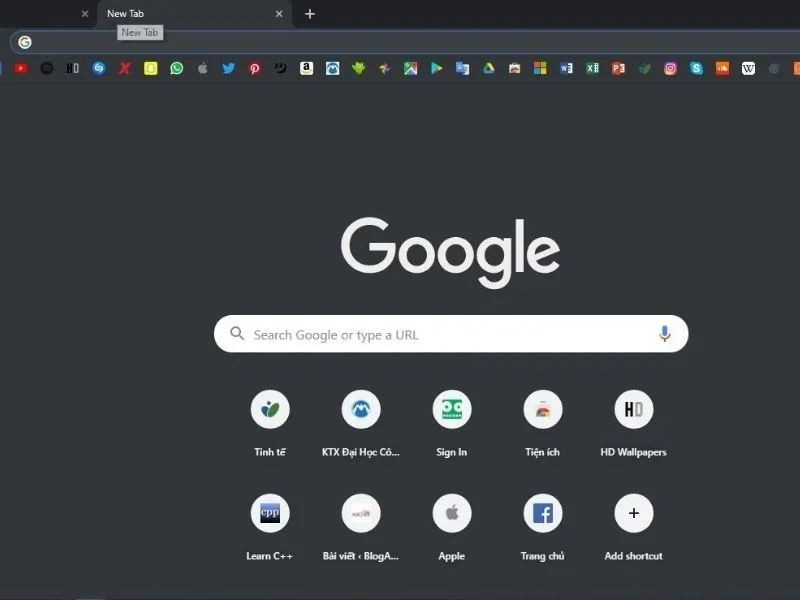Open a new tab with the plus button
This screenshot has width=800, height=600.
310,14
